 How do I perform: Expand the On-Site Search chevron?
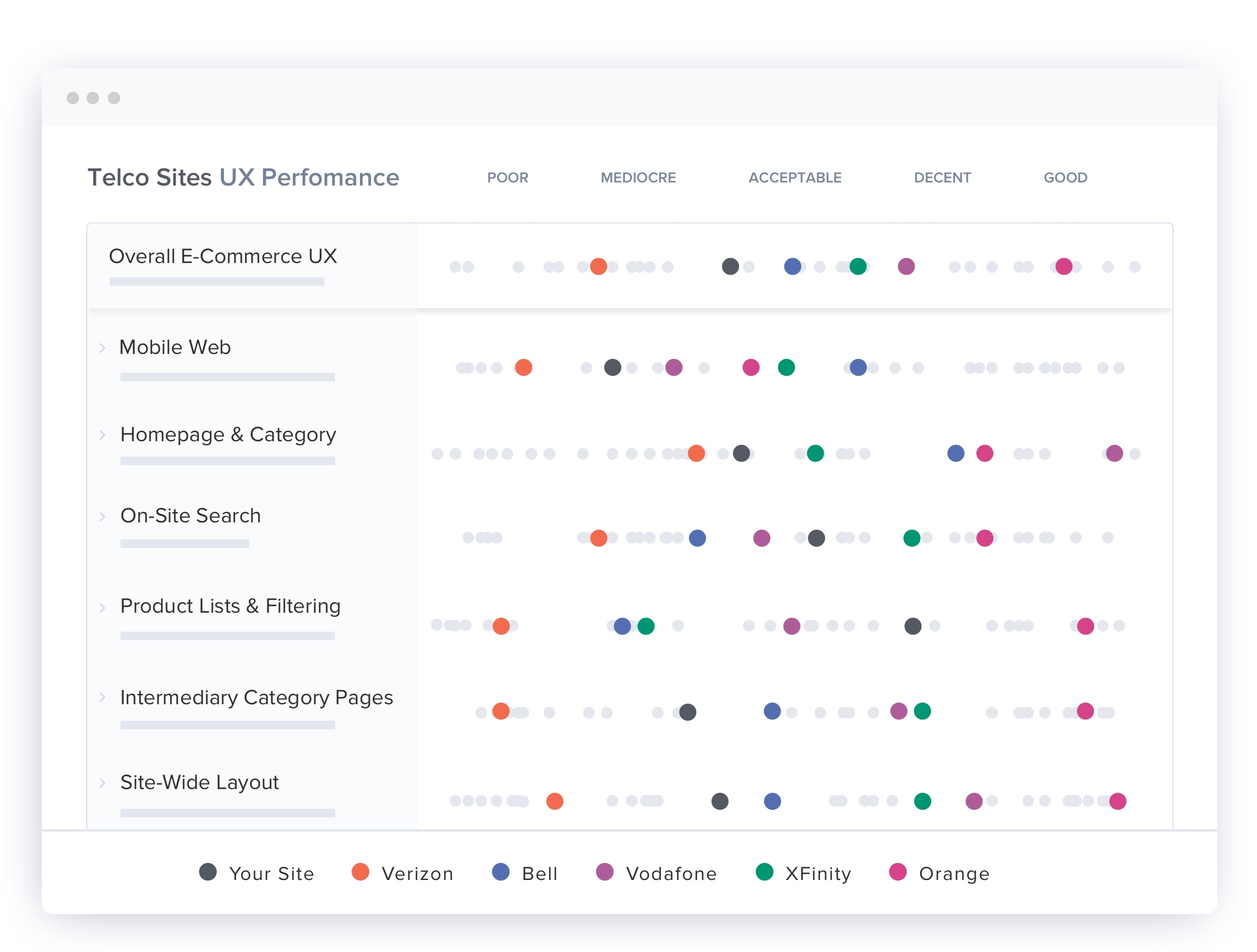click(x=103, y=516)
